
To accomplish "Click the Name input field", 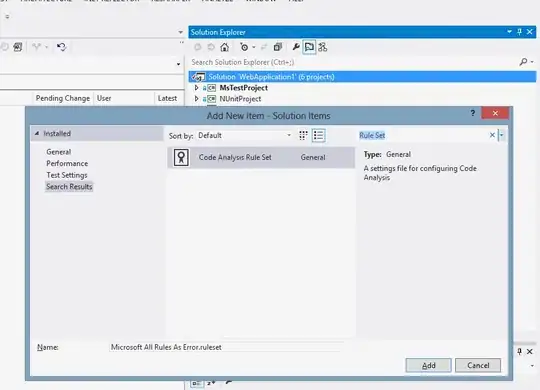I will [x=226, y=347].
